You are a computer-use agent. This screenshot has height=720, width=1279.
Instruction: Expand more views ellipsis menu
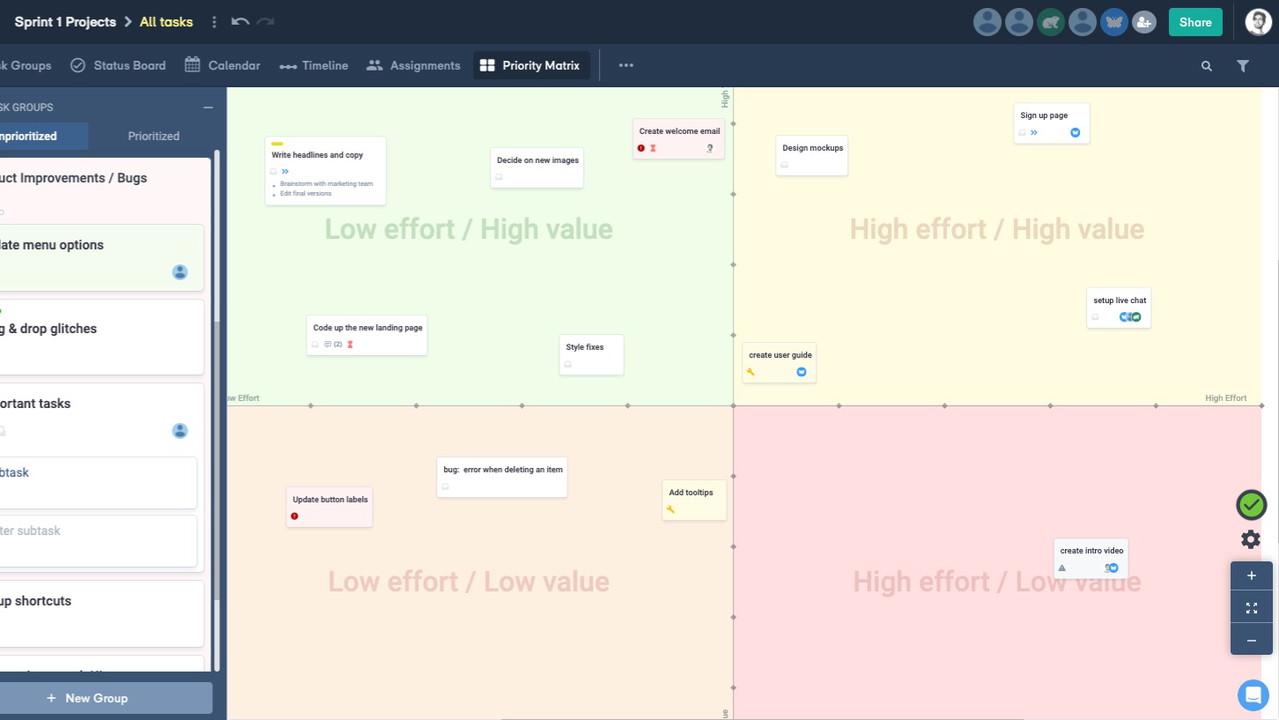click(626, 66)
